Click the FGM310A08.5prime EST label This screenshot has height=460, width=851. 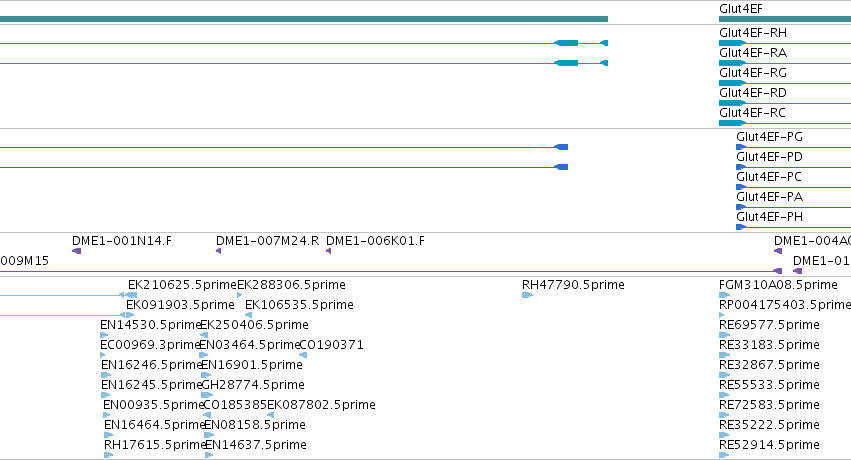(778, 285)
